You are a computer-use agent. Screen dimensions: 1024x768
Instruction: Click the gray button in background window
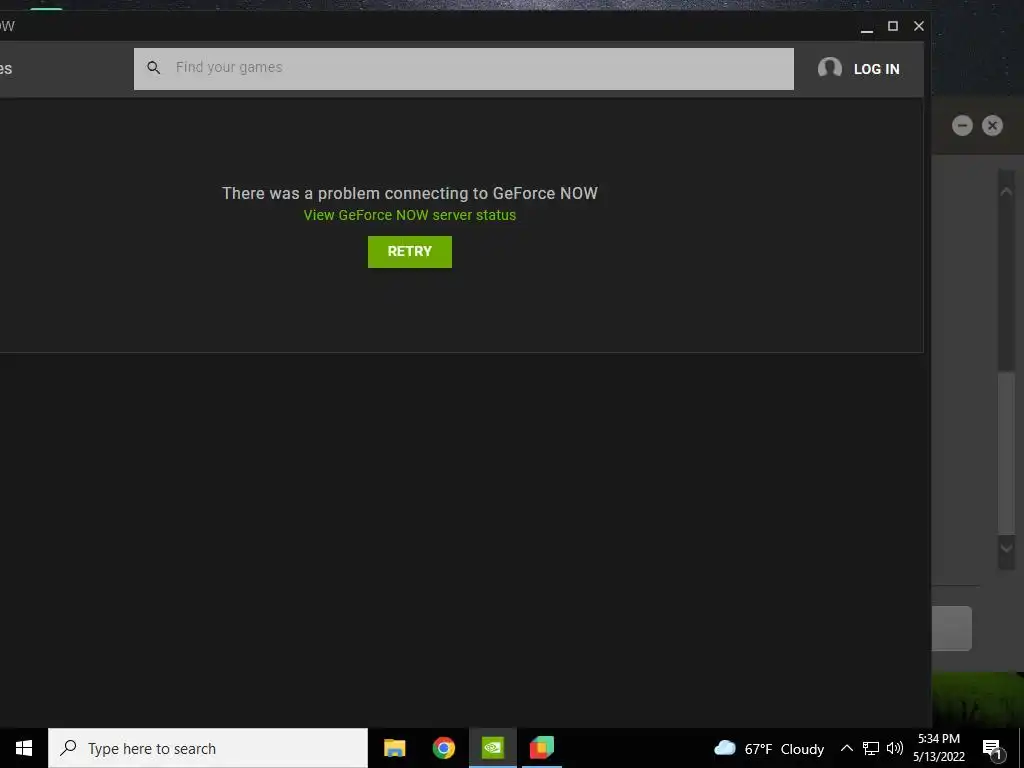click(952, 628)
